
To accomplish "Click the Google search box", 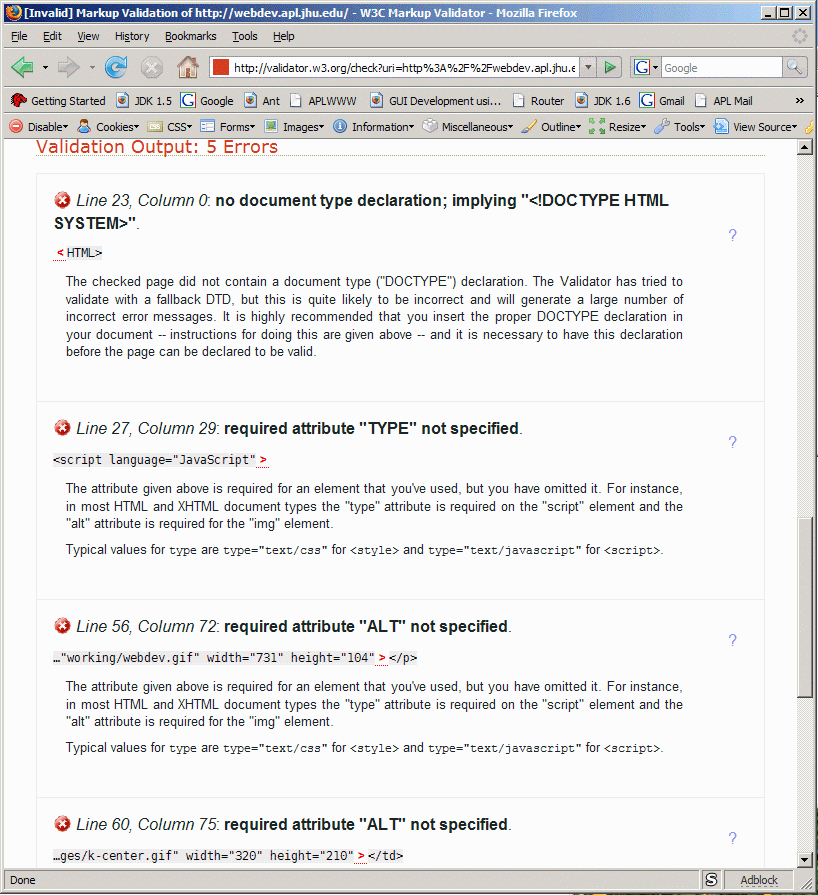I will (722, 67).
